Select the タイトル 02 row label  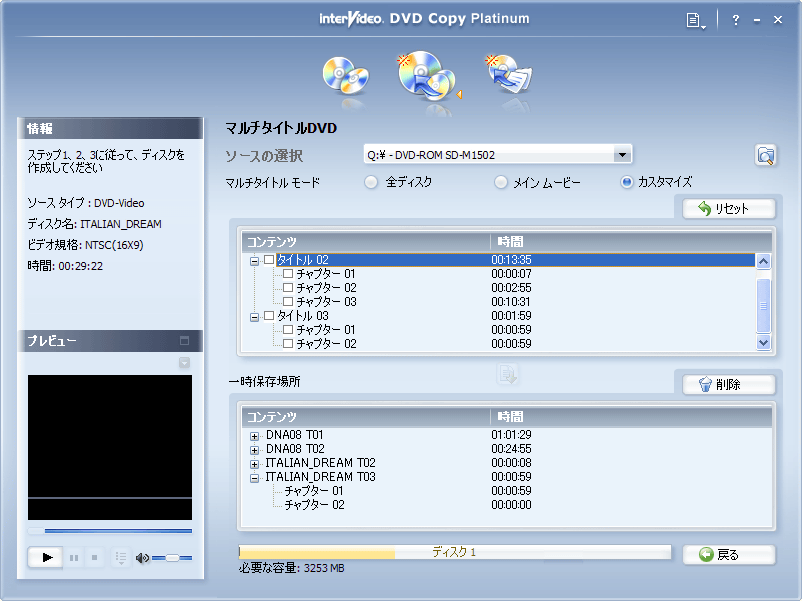coord(302,260)
